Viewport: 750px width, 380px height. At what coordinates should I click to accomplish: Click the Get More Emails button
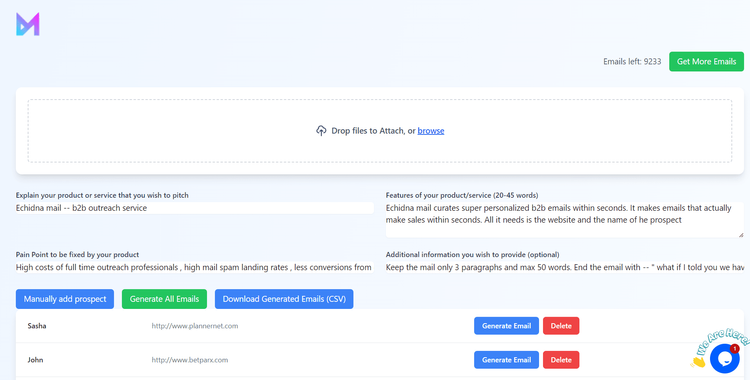click(706, 61)
